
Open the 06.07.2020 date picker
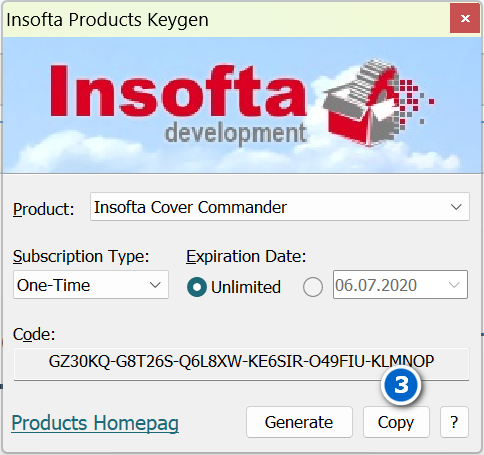pos(400,285)
